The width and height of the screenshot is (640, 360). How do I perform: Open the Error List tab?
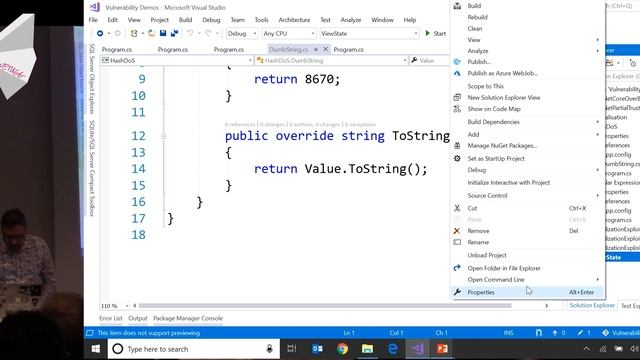[111, 318]
